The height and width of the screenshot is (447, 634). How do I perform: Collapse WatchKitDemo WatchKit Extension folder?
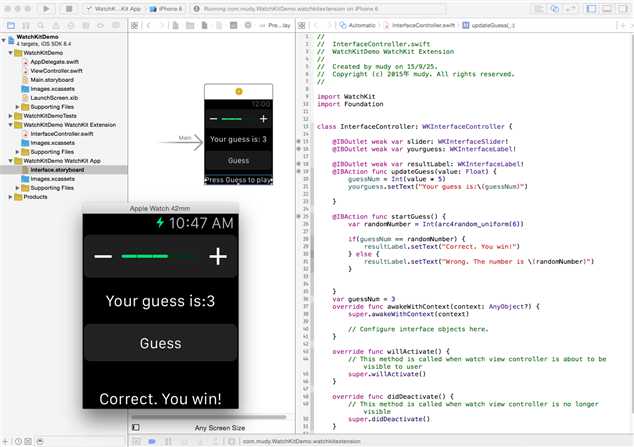[11, 125]
